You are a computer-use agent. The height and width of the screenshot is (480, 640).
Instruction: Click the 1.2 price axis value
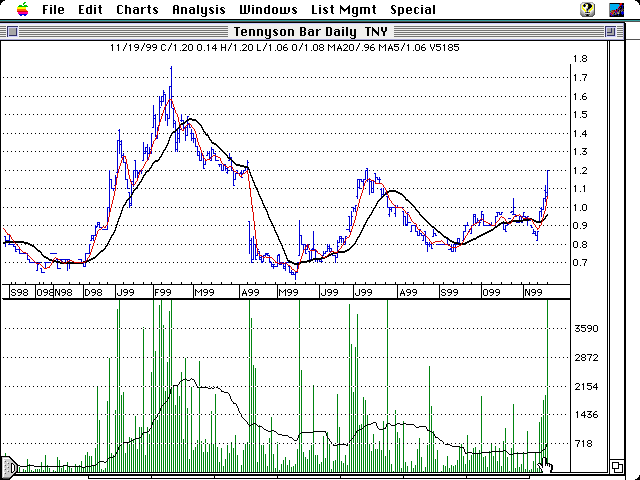[580, 171]
